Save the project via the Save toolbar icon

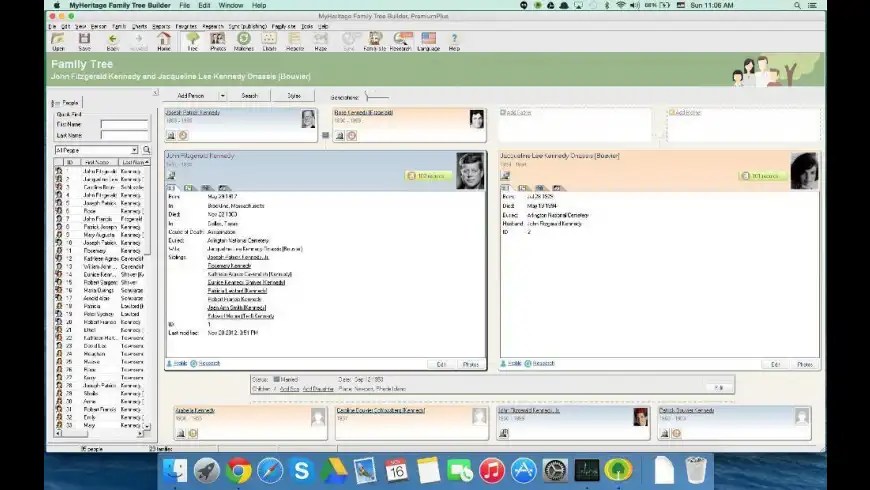pyautogui.click(x=84, y=42)
